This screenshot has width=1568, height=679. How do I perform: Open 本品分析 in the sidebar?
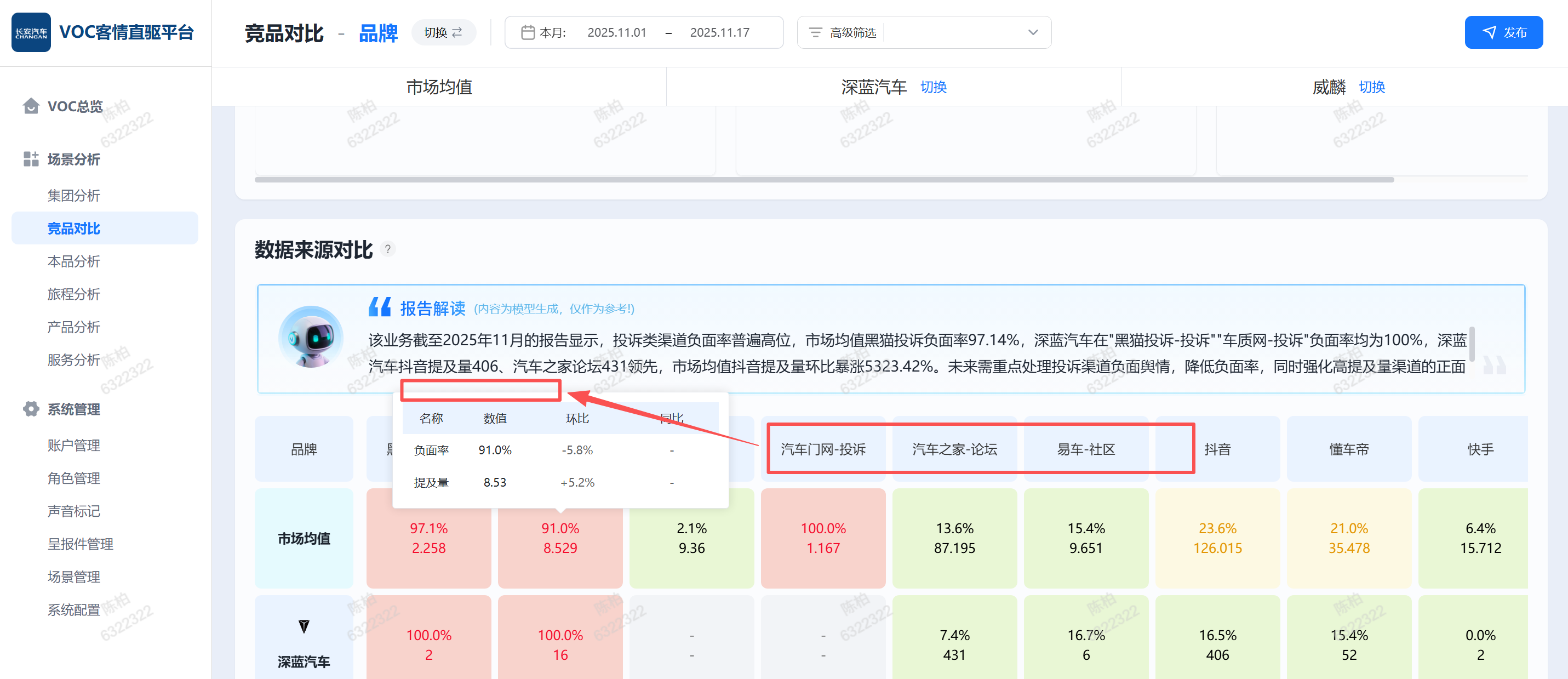click(x=73, y=261)
